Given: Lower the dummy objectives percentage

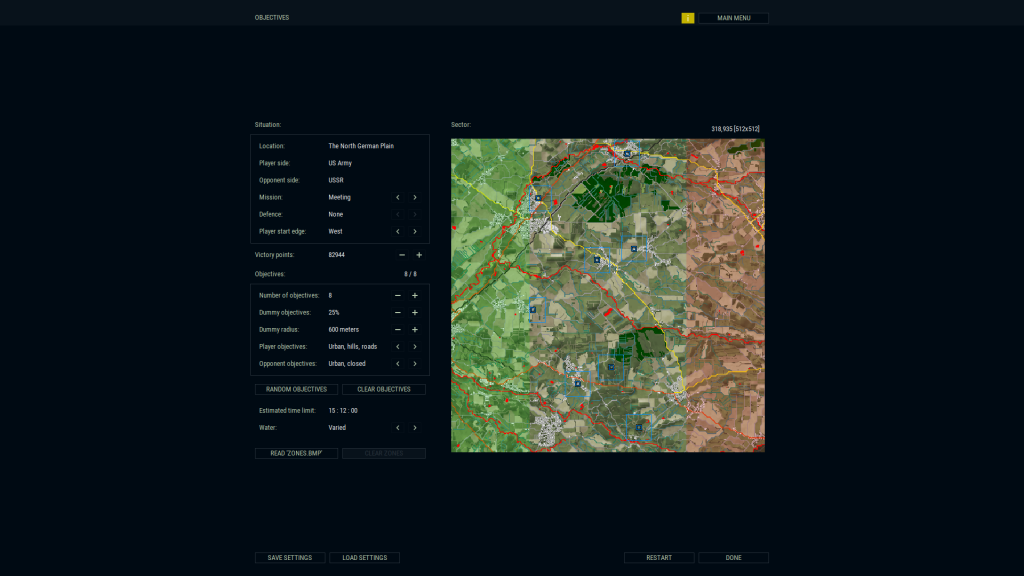Looking at the screenshot, I should pos(398,313).
